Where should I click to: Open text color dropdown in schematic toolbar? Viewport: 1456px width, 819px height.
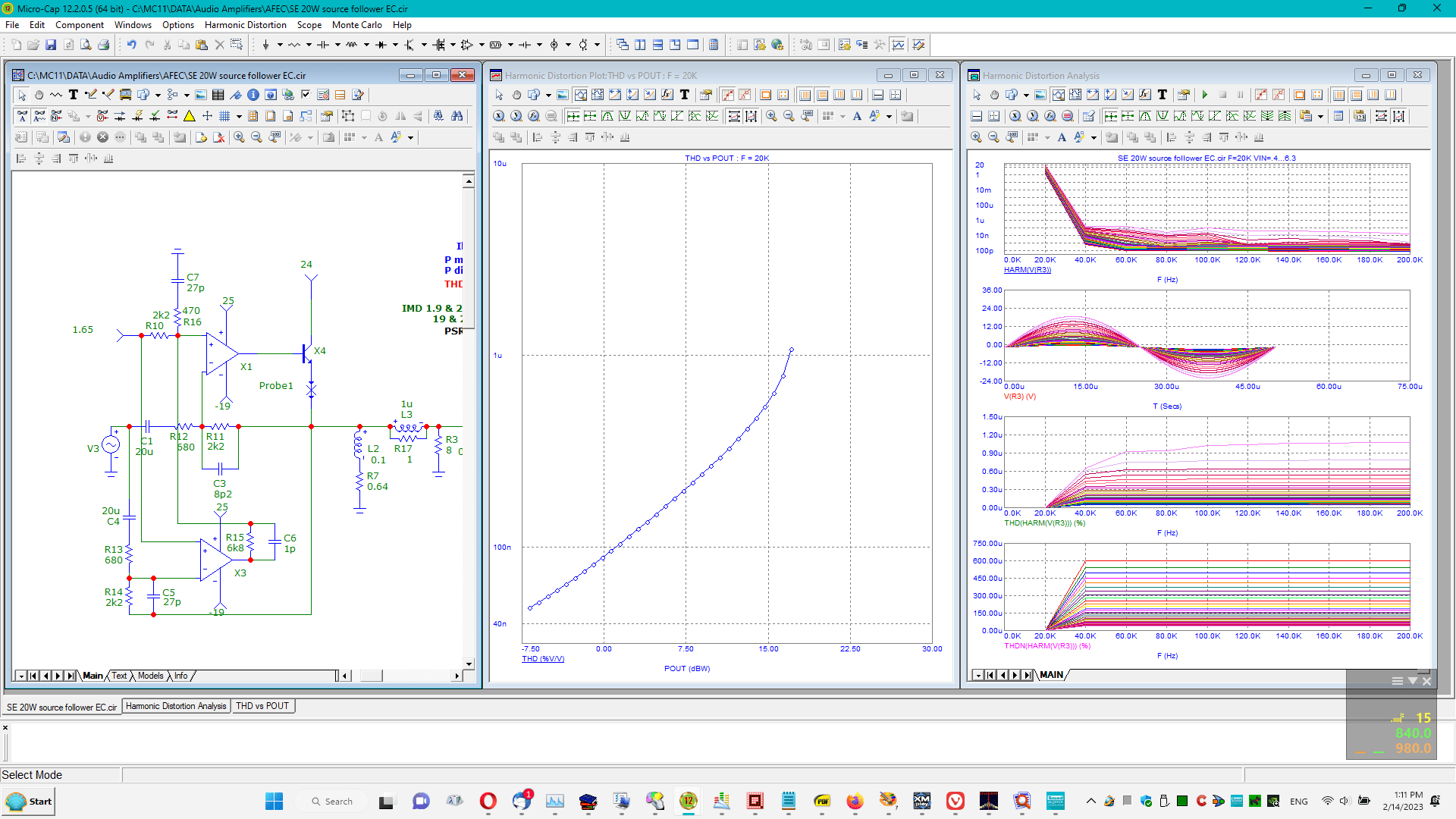tap(411, 137)
